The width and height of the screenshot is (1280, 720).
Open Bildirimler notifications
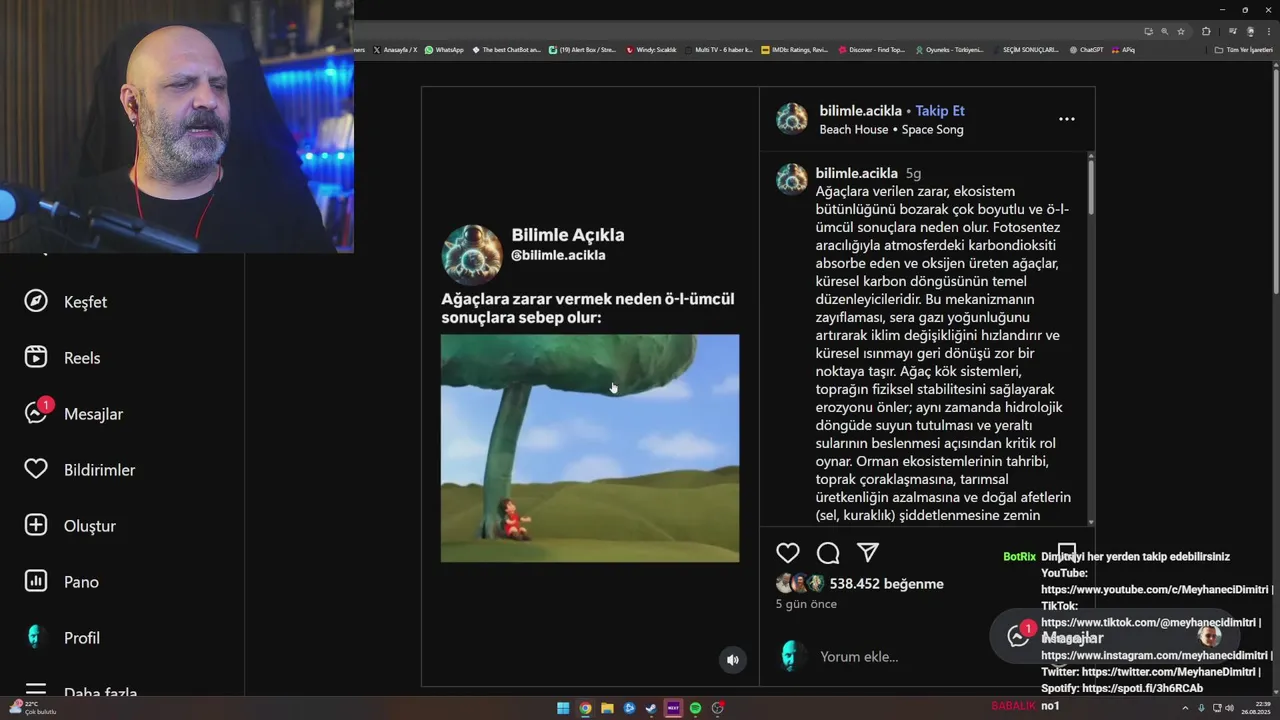(x=79, y=470)
